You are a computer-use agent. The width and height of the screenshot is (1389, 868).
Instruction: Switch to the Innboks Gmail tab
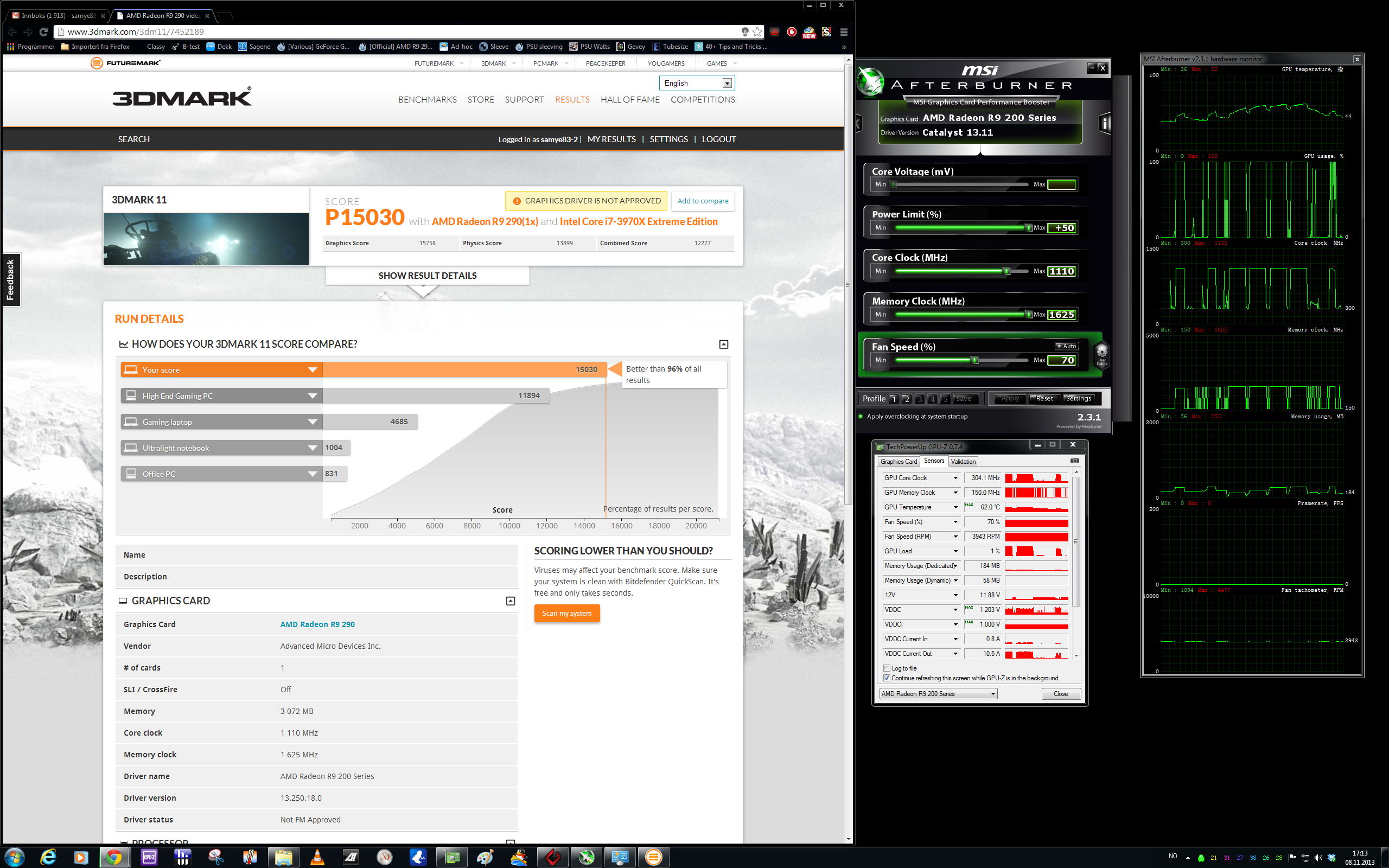coord(58,16)
